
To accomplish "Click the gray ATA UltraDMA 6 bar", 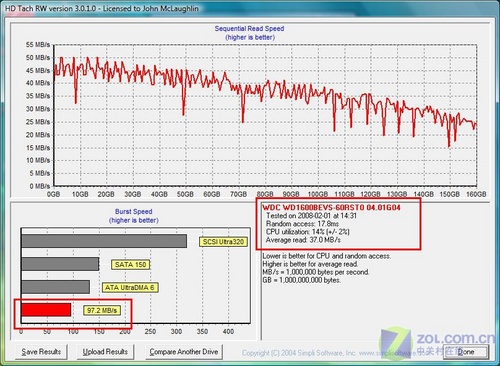I will 56,287.
